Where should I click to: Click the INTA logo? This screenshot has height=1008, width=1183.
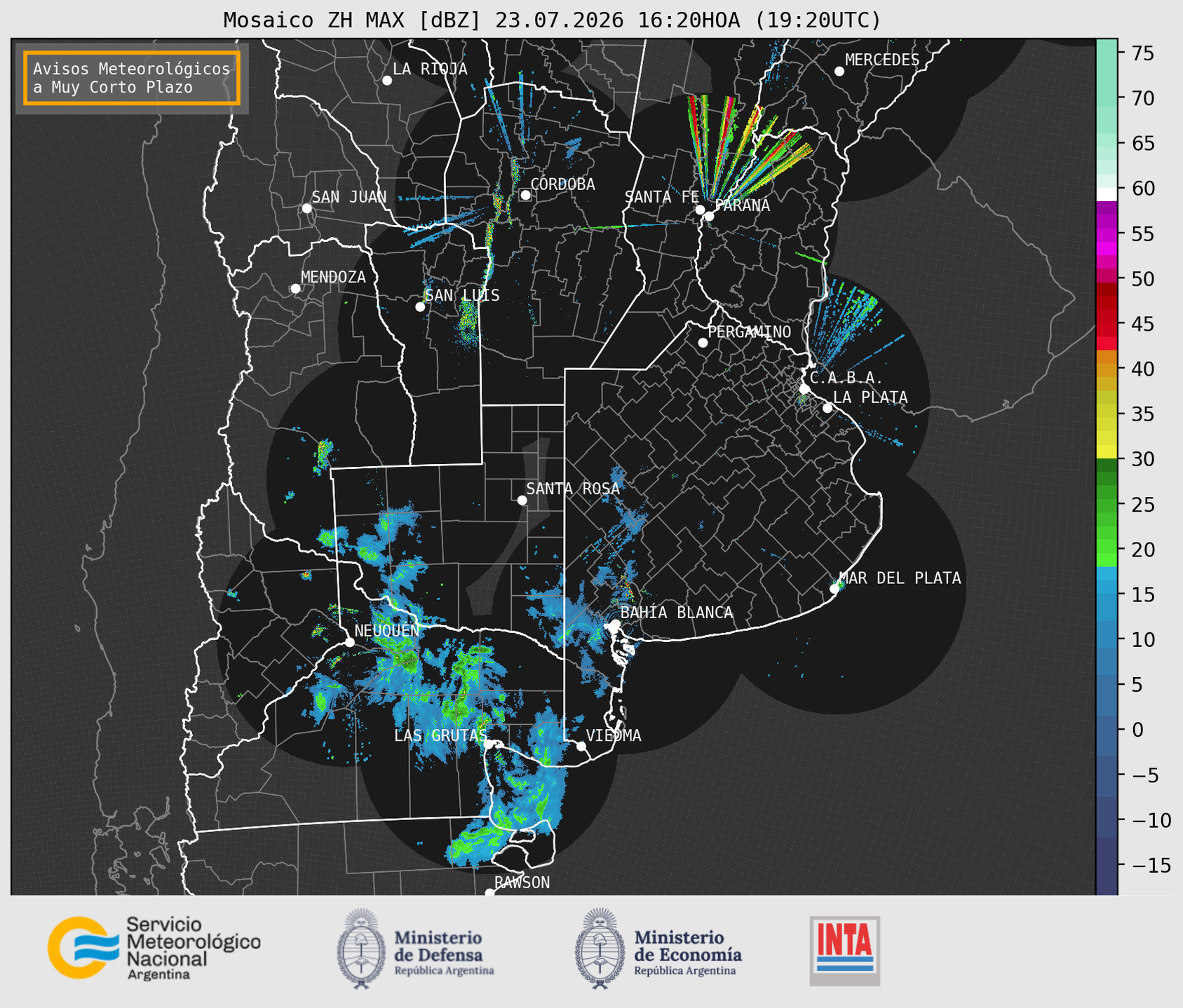844,951
